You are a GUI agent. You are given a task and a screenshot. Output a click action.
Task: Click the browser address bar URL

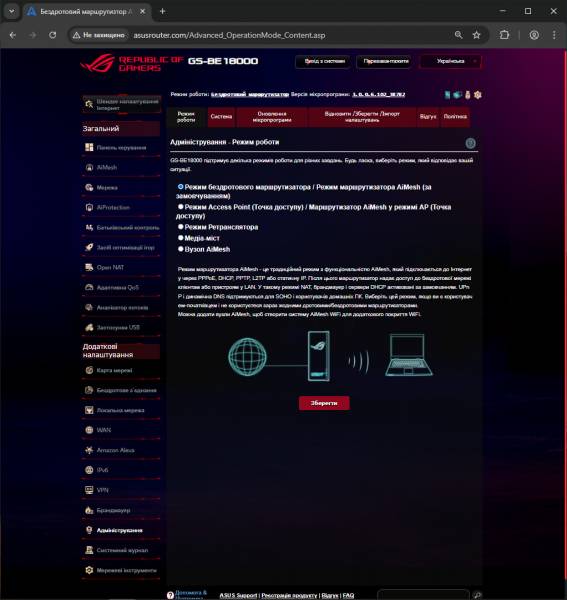coord(229,35)
